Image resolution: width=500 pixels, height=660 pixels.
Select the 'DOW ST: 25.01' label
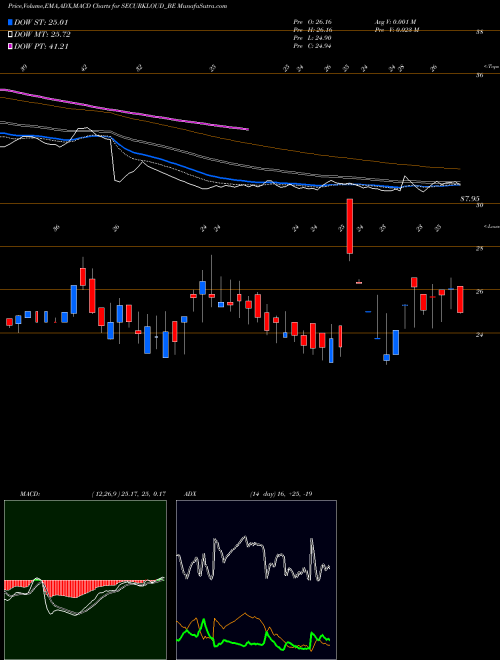coord(41,22)
